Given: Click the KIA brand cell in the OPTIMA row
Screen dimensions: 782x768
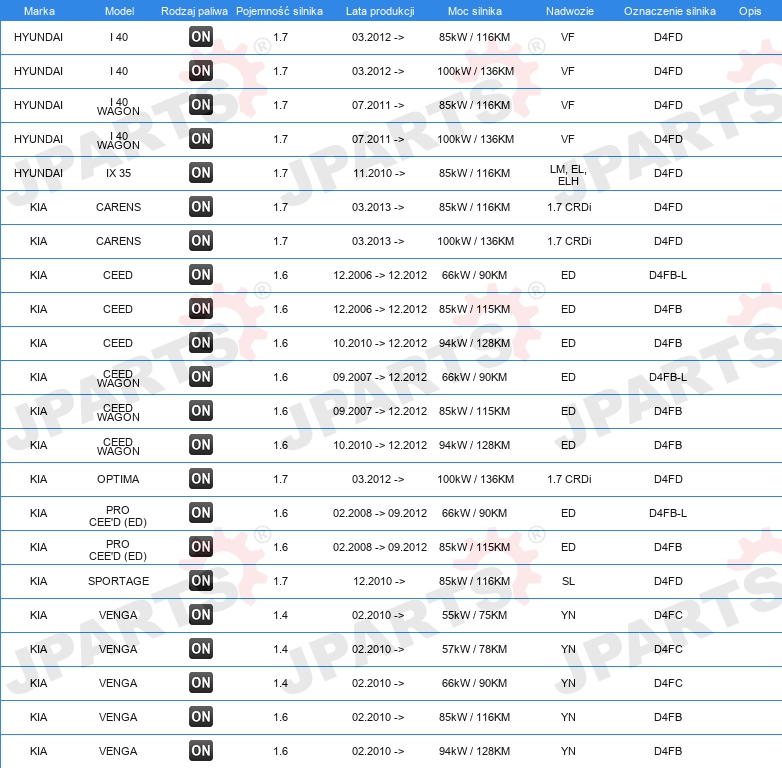Looking at the screenshot, I should (38, 479).
